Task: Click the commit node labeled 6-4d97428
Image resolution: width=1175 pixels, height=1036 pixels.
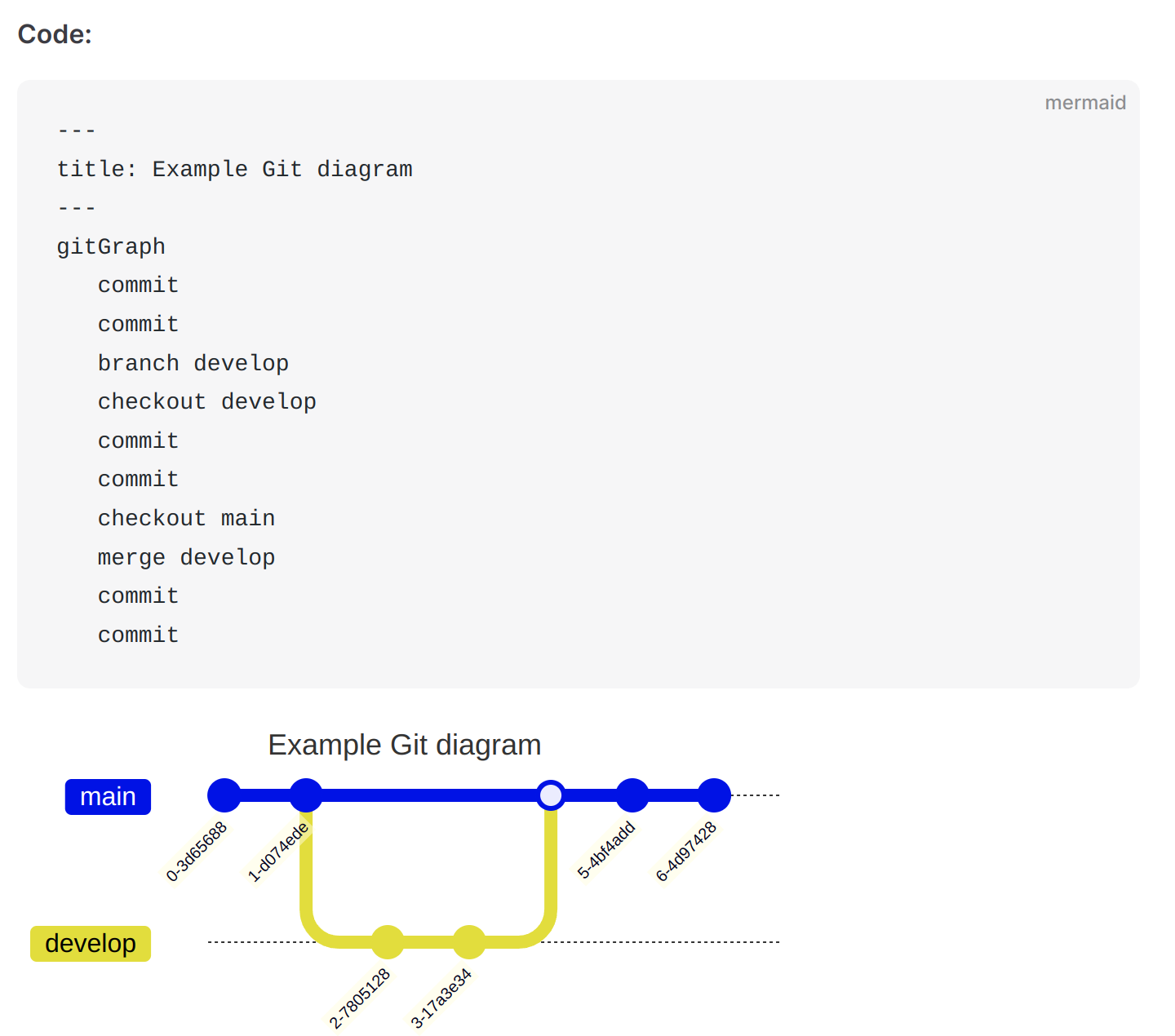Action: [714, 795]
